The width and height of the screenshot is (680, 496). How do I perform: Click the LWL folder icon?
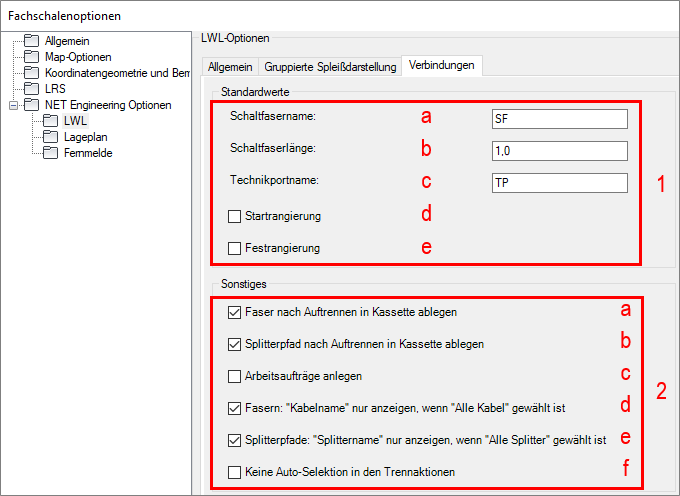[50, 121]
